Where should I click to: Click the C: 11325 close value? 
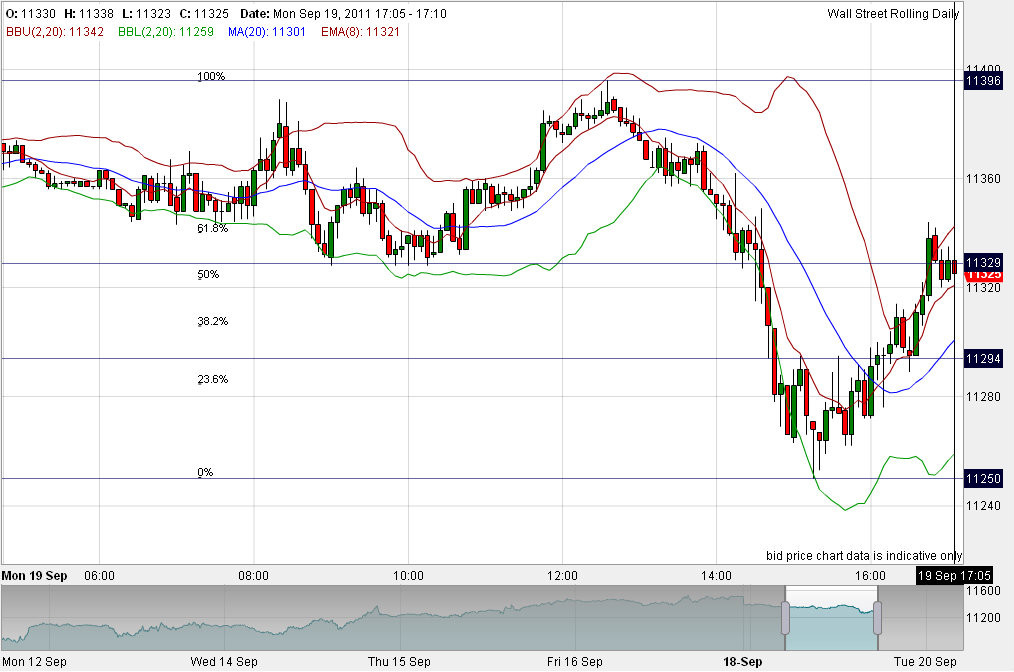(x=204, y=14)
